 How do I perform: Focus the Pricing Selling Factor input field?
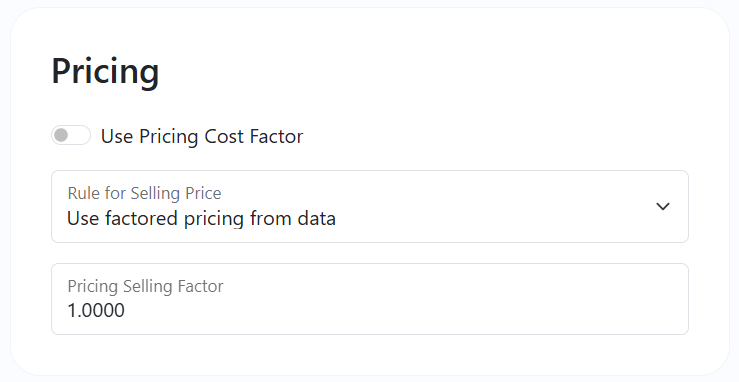coord(370,299)
